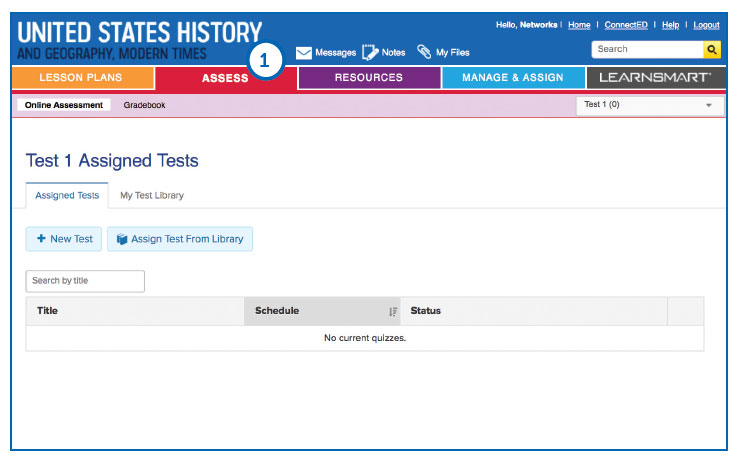Image resolution: width=746 pixels, height=459 pixels.
Task: Click the book icon on Assign Test From Library
Action: (122, 239)
